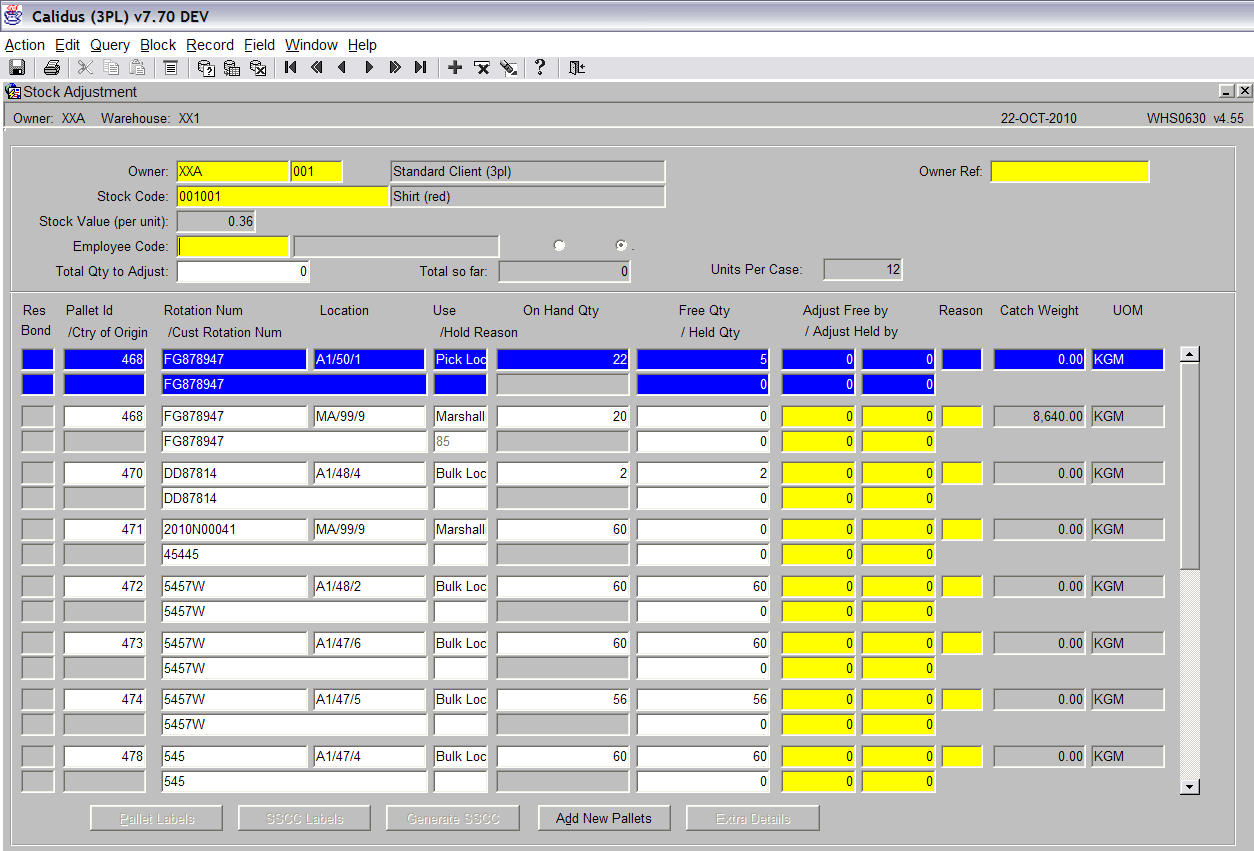
Task: Select the unselected radio button near Employee Code
Action: click(559, 245)
